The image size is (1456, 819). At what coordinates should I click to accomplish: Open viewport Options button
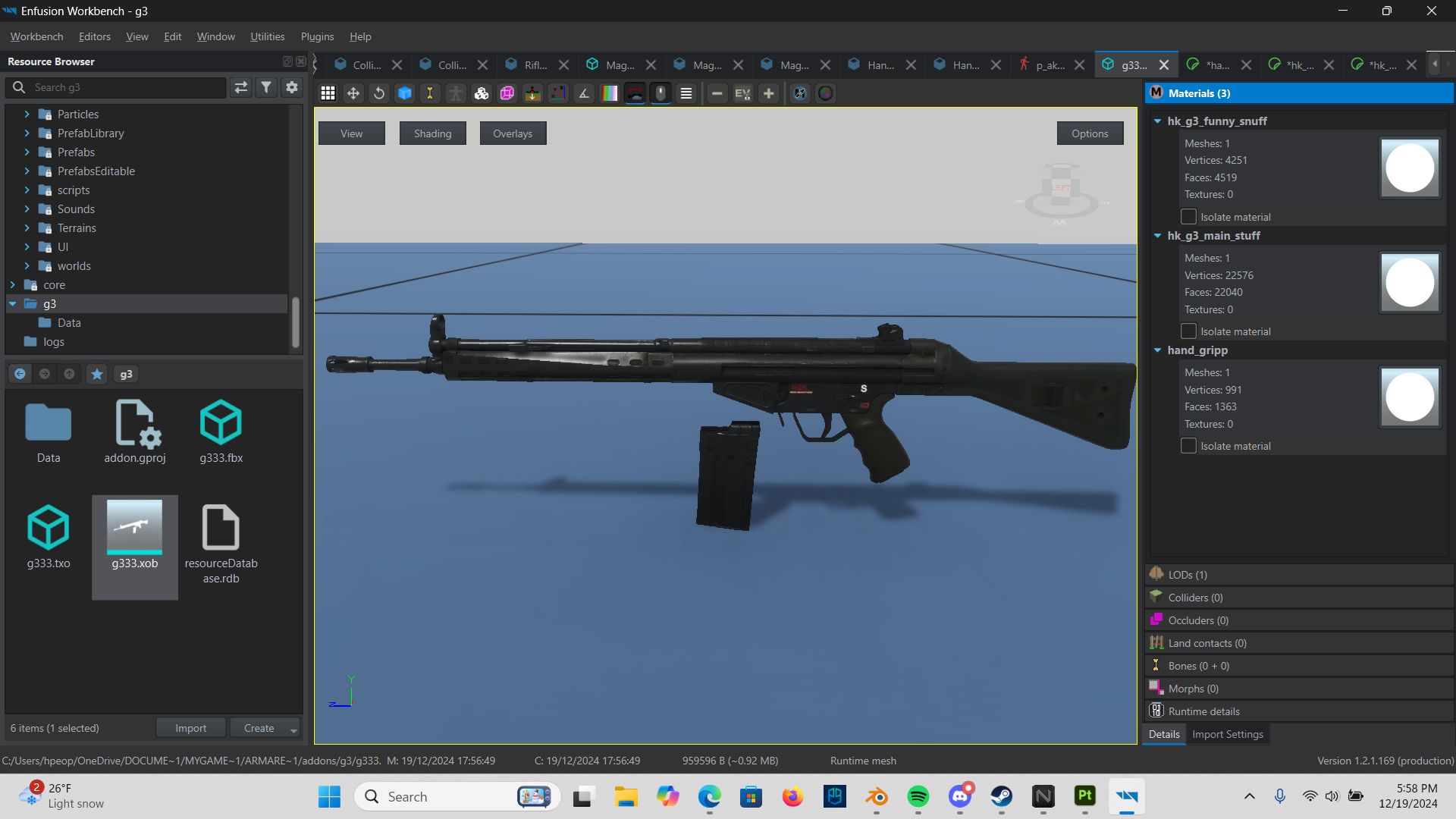pyautogui.click(x=1090, y=133)
